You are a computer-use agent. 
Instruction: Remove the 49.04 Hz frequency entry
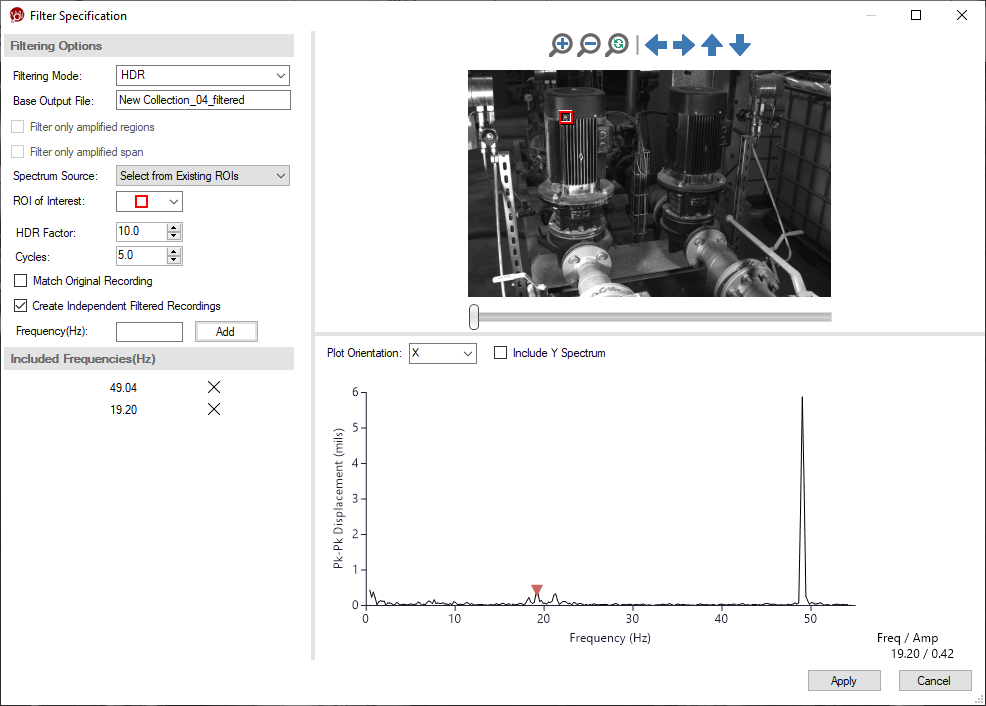point(213,388)
